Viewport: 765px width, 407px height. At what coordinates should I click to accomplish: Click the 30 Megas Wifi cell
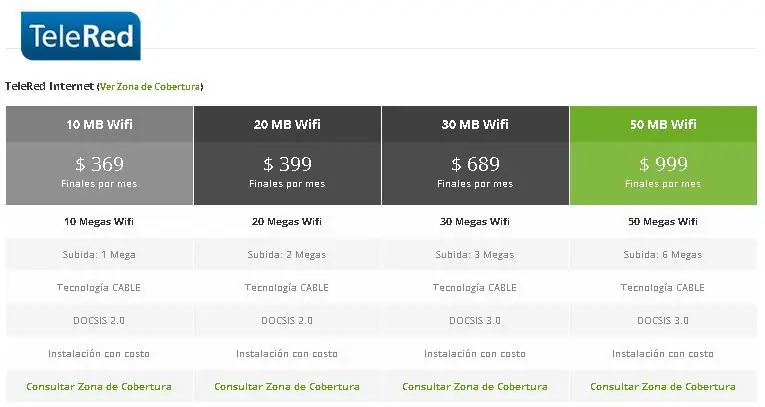pyautogui.click(x=475, y=222)
